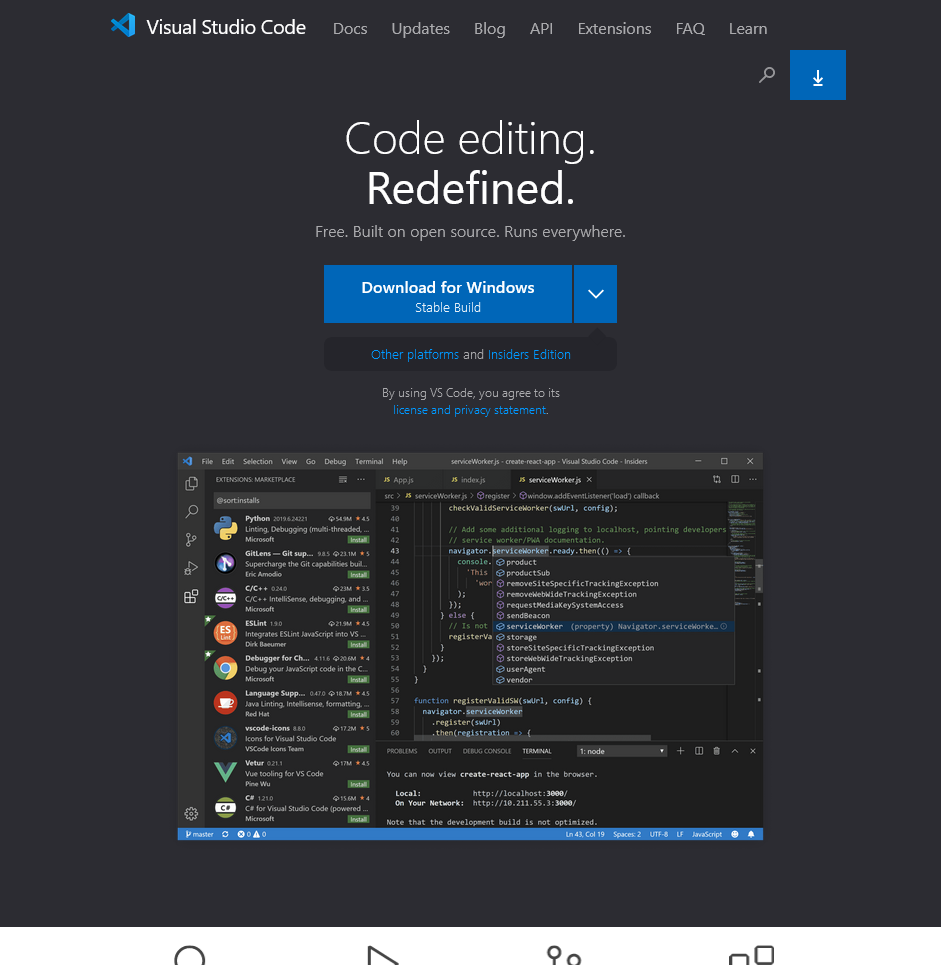
Task: Open Source Control icon in activity bar
Action: click(191, 540)
